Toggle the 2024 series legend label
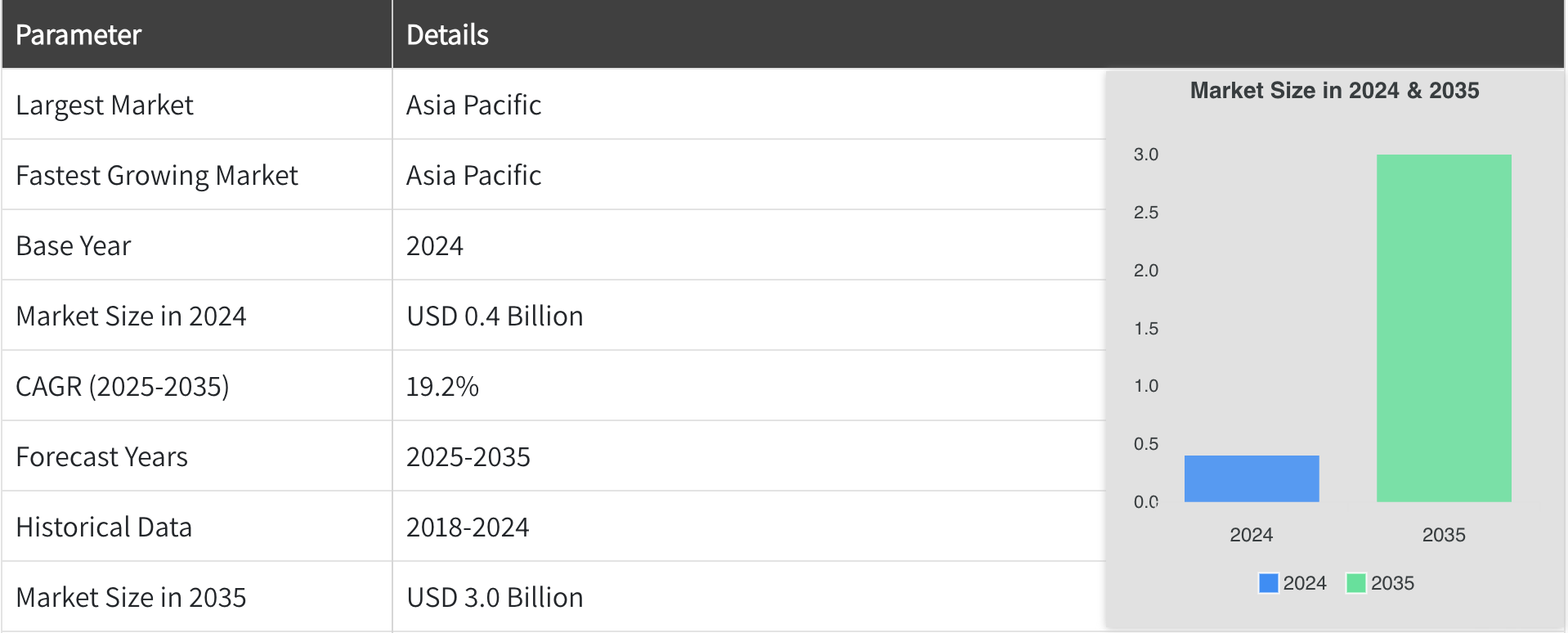Image resolution: width=1568 pixels, height=633 pixels. pos(1304,583)
